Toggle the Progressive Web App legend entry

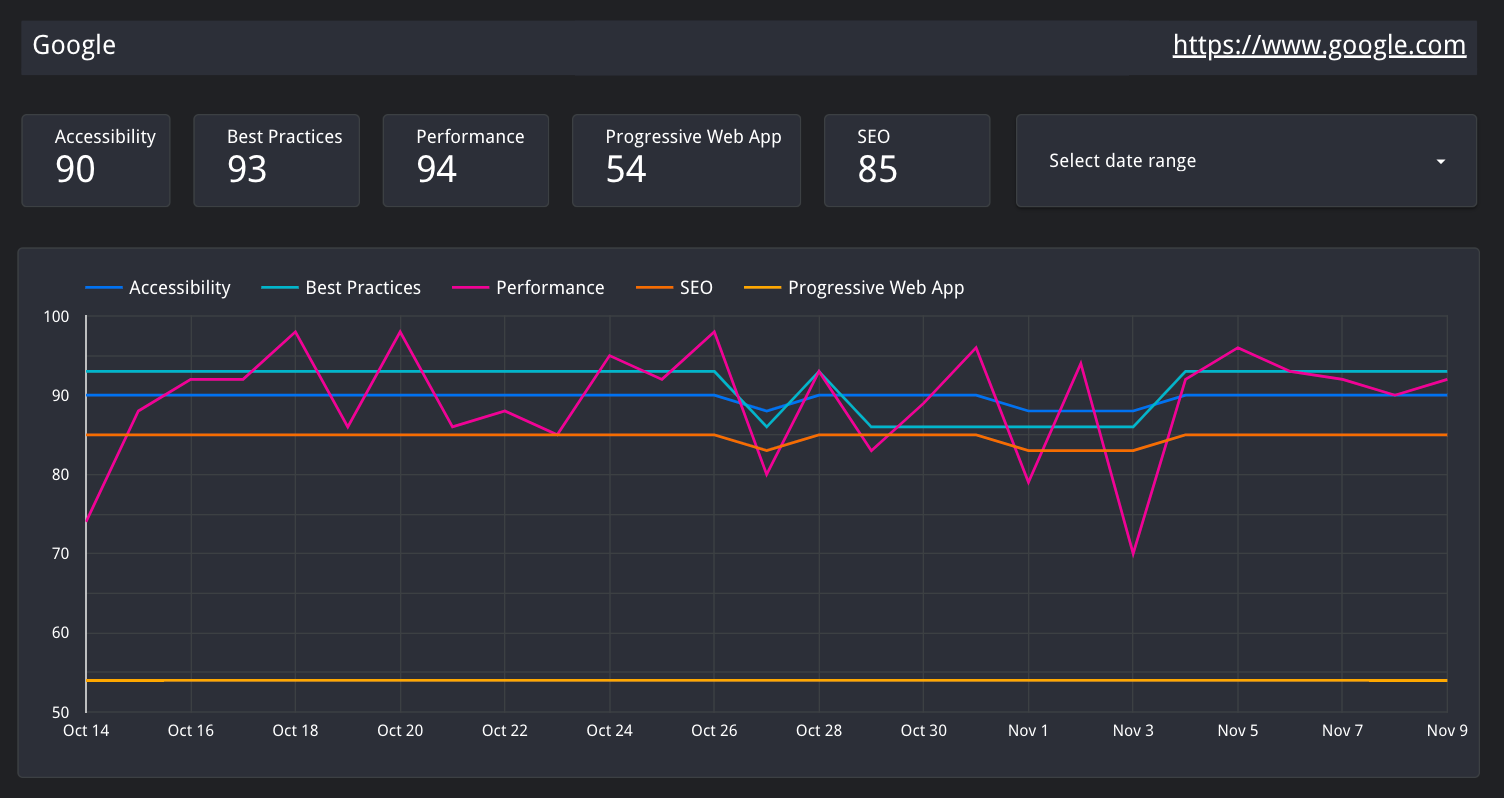(854, 288)
